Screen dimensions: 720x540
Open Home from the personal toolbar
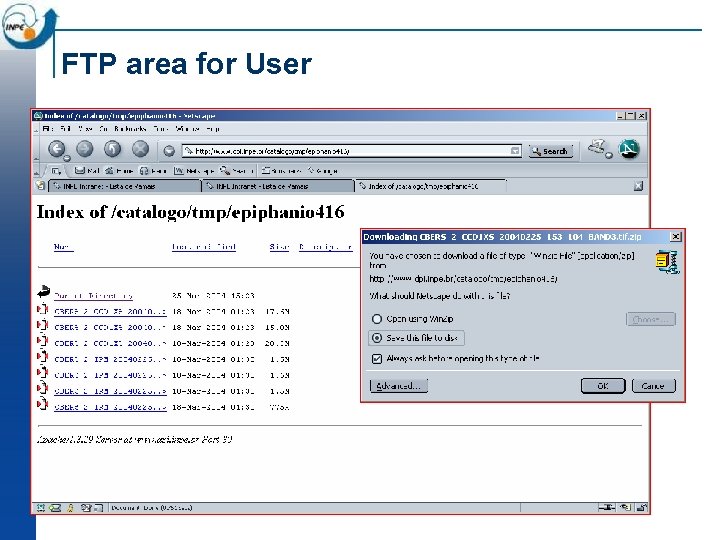point(119,170)
